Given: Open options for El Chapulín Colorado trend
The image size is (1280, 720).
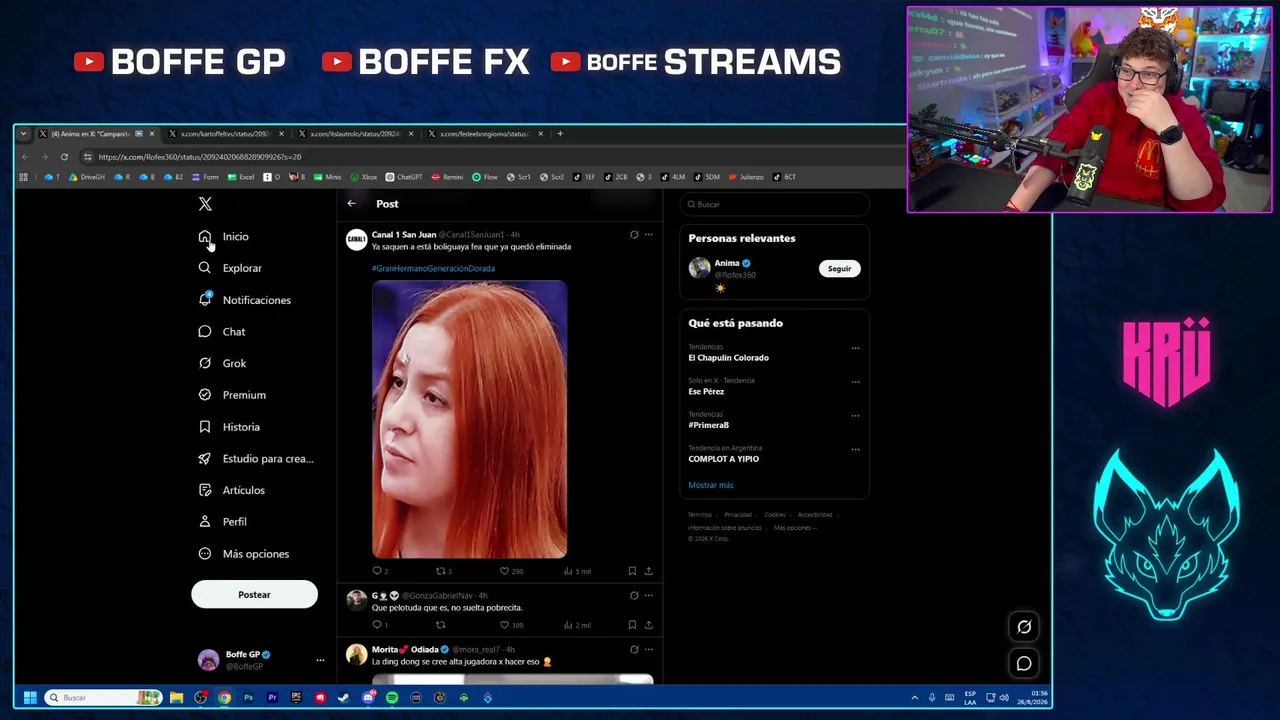Looking at the screenshot, I should point(855,348).
